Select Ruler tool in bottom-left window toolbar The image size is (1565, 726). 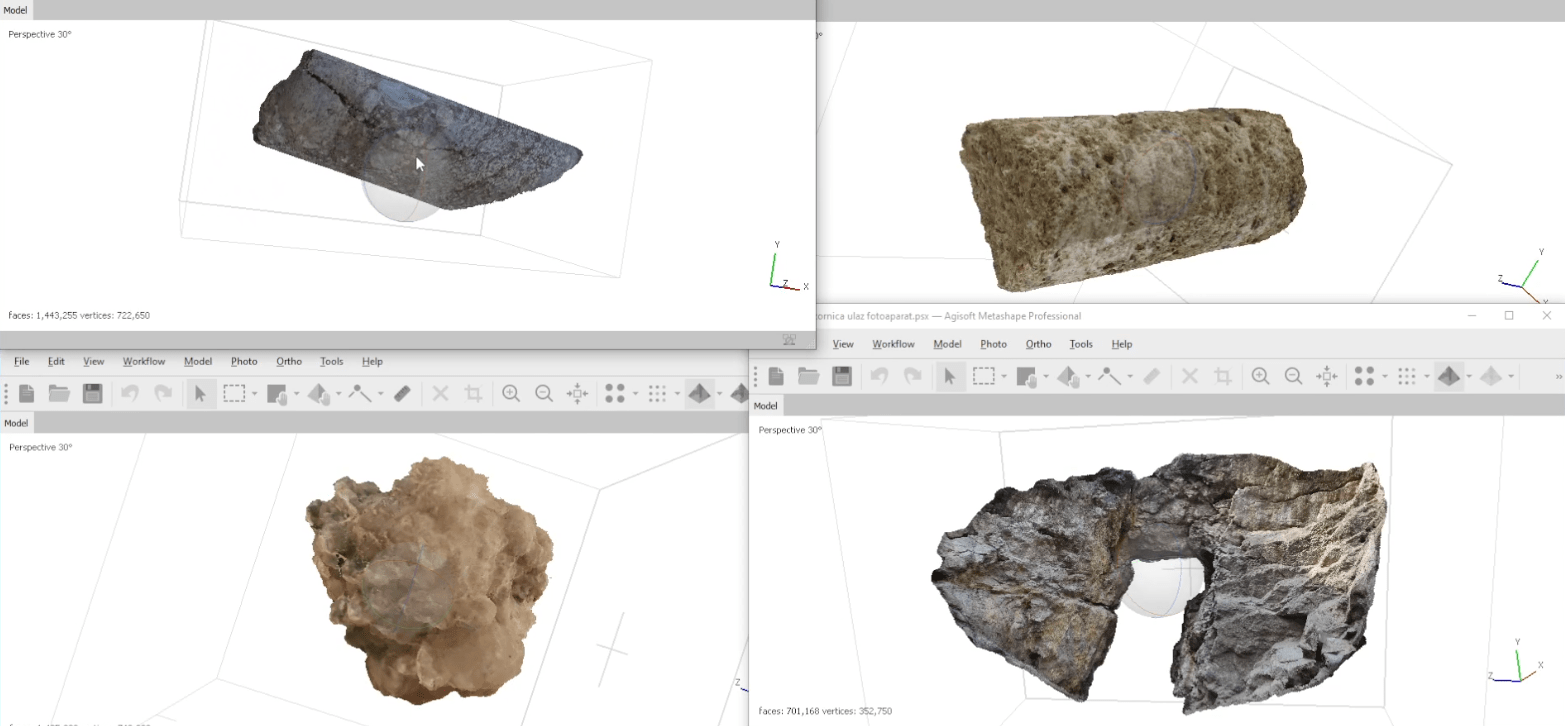coord(403,394)
